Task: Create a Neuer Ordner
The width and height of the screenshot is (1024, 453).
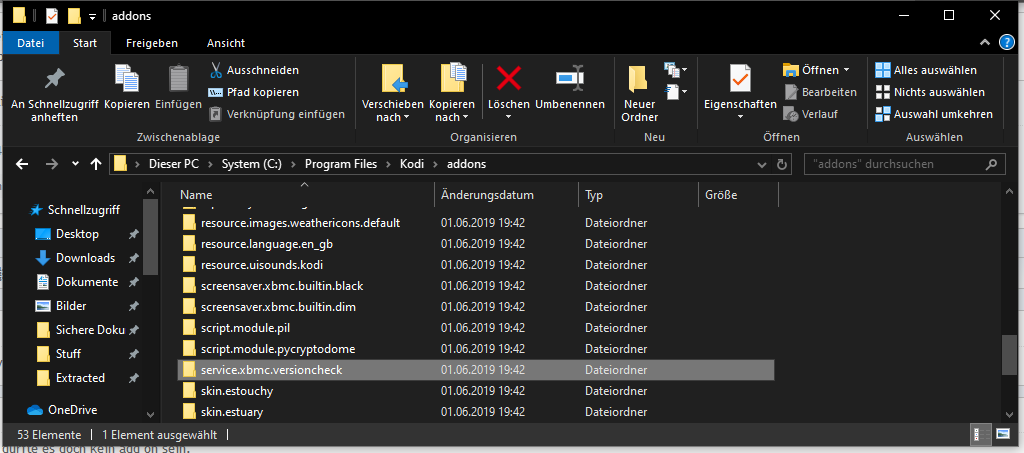Action: [x=639, y=94]
